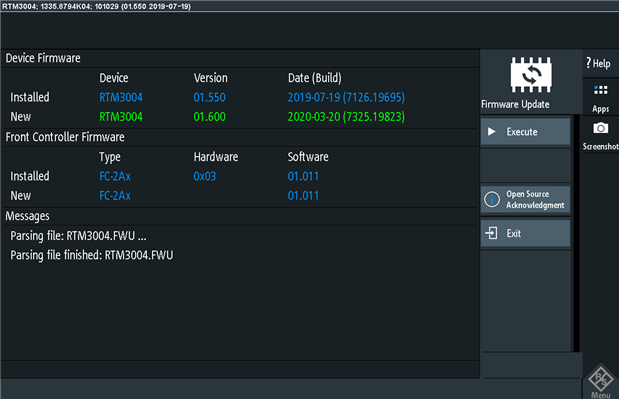This screenshot has height=399, width=619.
Task: Click the Software column header
Action: coord(308,157)
